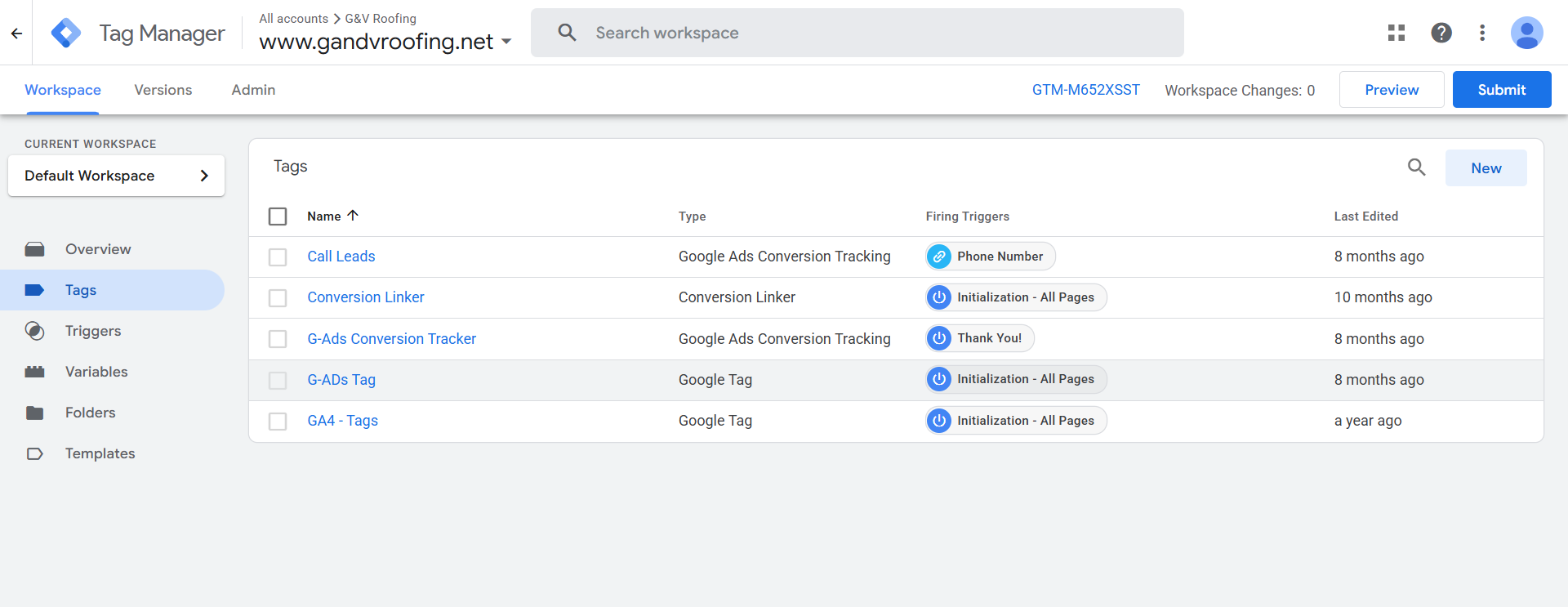The height and width of the screenshot is (607, 1568).
Task: Open Triggers in the sidebar
Action: [x=112, y=331]
